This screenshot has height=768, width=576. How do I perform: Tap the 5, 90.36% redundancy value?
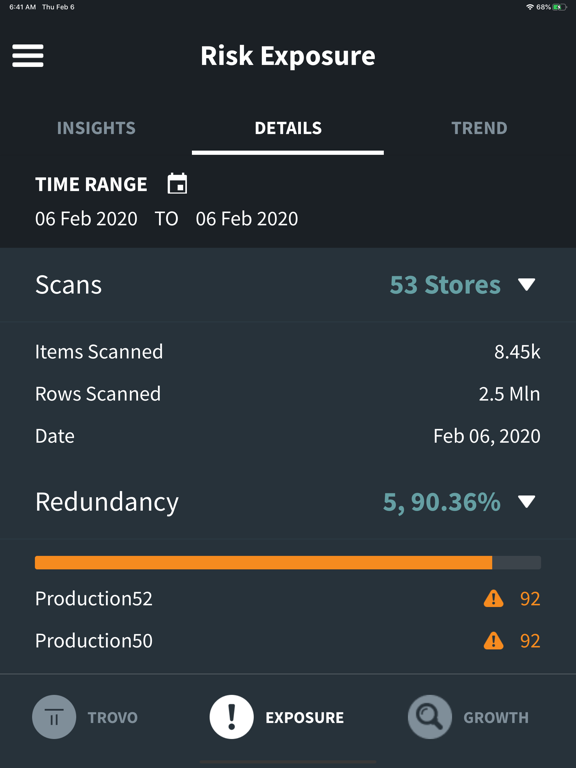pos(442,502)
